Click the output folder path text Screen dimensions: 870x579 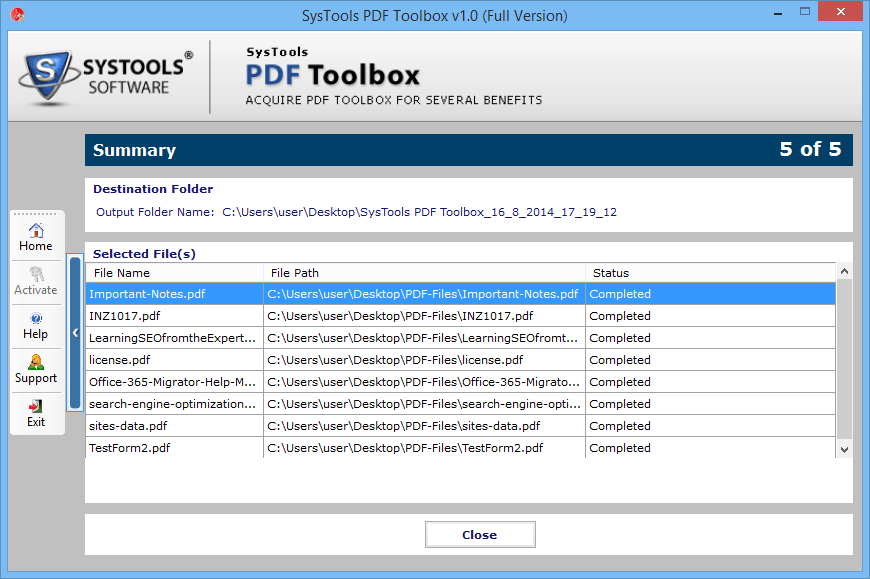(x=419, y=212)
